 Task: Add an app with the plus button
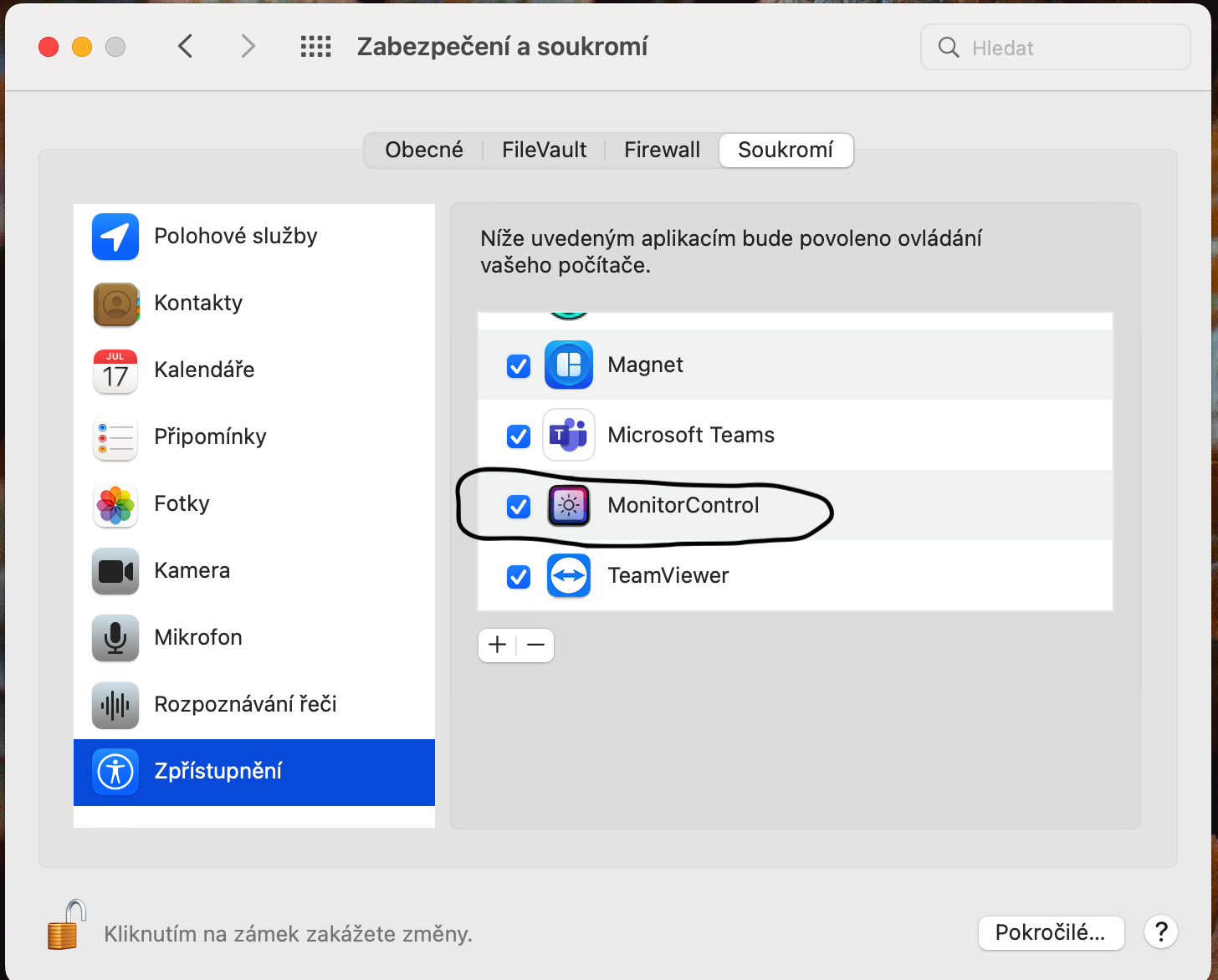tap(497, 645)
